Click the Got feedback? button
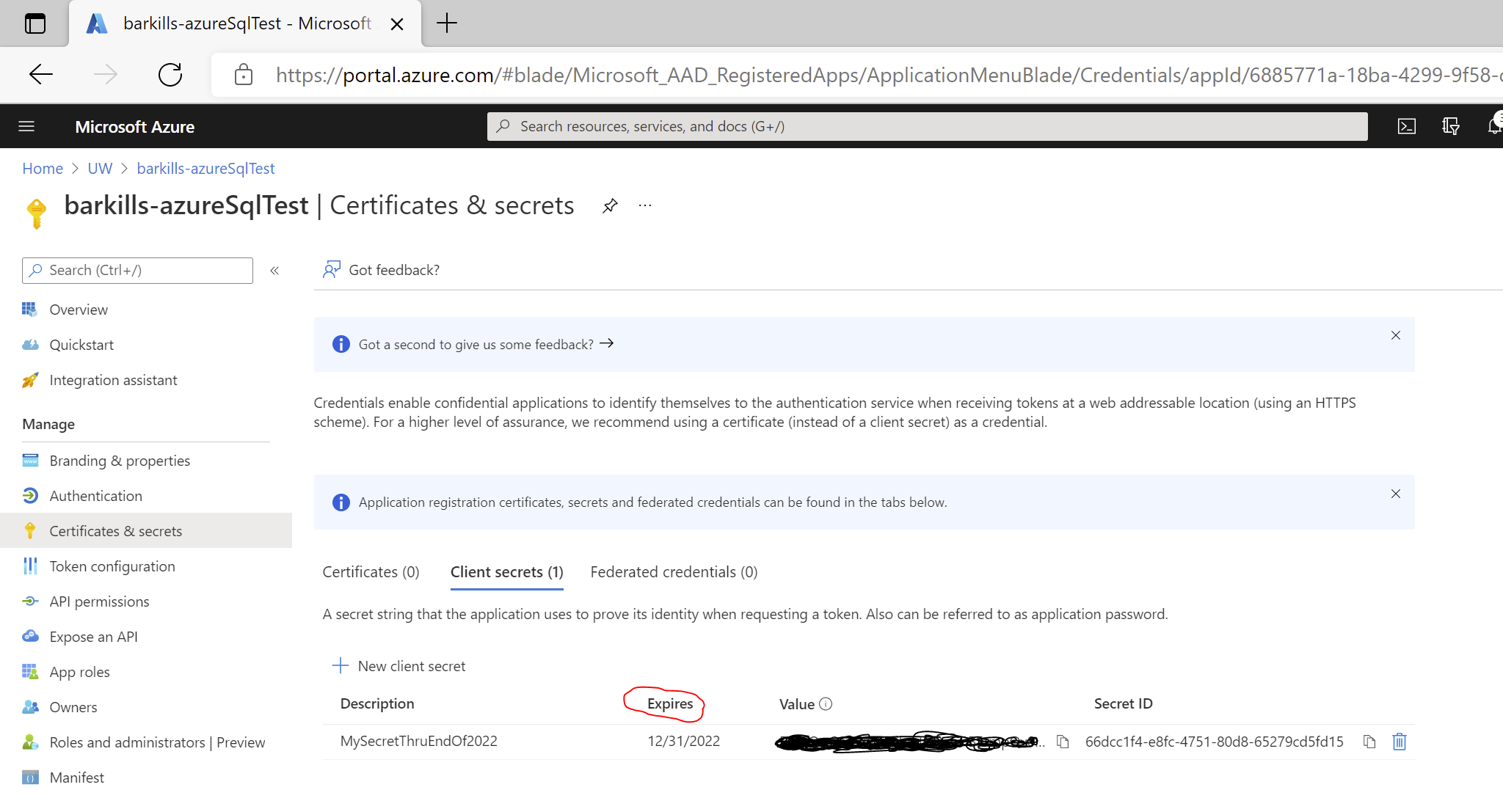 pos(381,270)
